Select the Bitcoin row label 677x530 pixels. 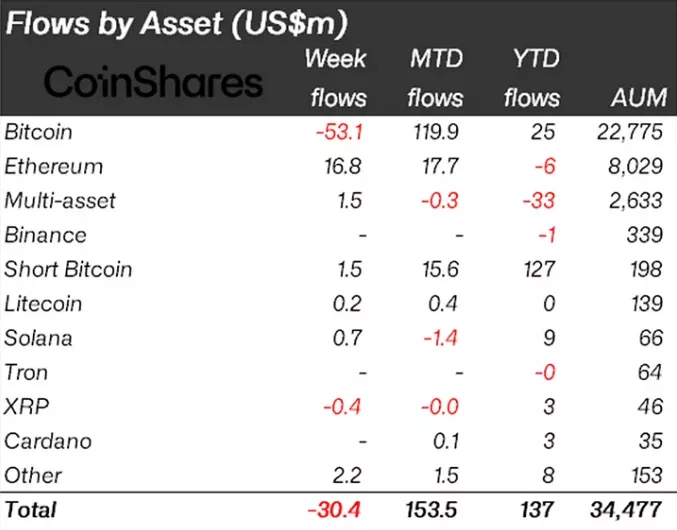39,131
